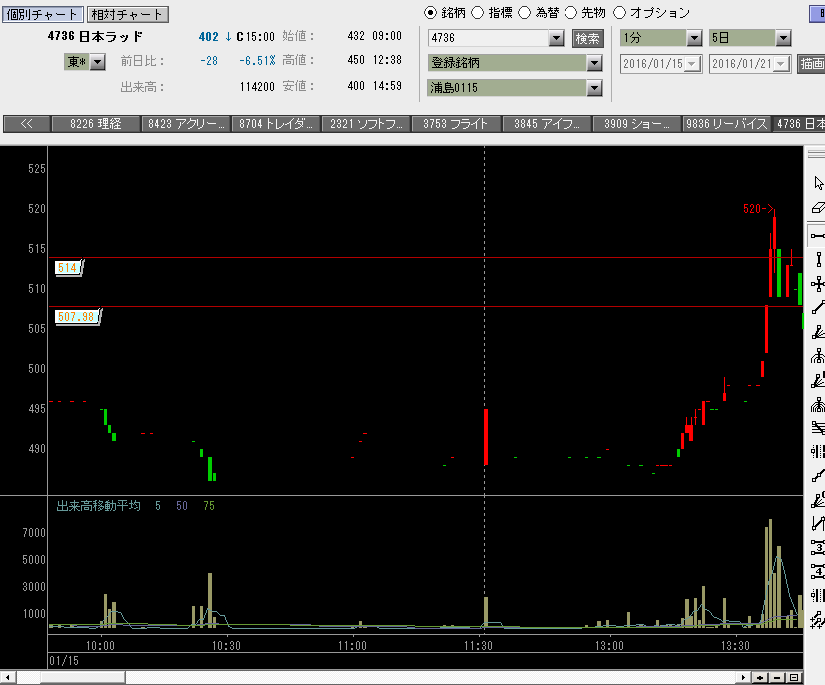Click the 個別チャート button
The height and width of the screenshot is (685, 825).
pos(43,14)
